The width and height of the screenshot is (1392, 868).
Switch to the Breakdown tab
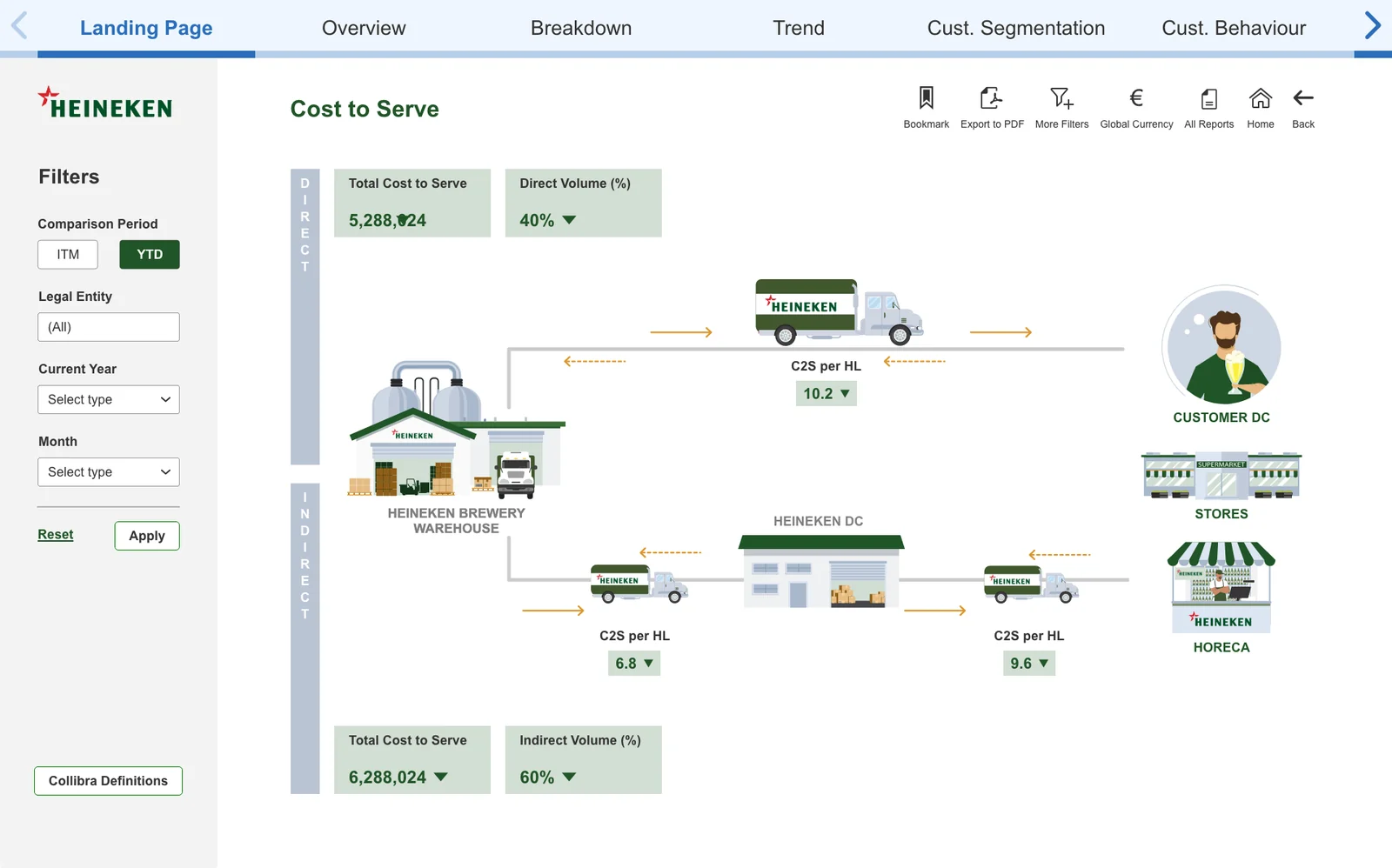click(x=581, y=28)
